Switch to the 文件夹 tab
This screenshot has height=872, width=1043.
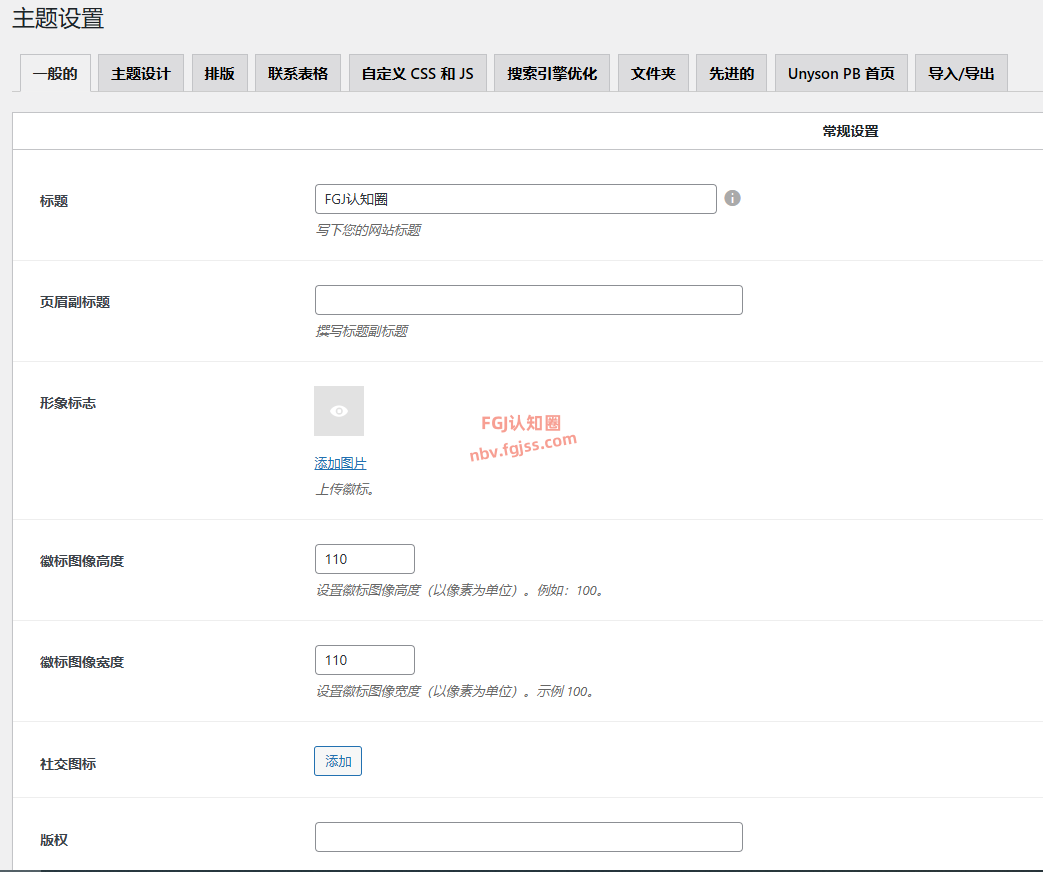(653, 74)
